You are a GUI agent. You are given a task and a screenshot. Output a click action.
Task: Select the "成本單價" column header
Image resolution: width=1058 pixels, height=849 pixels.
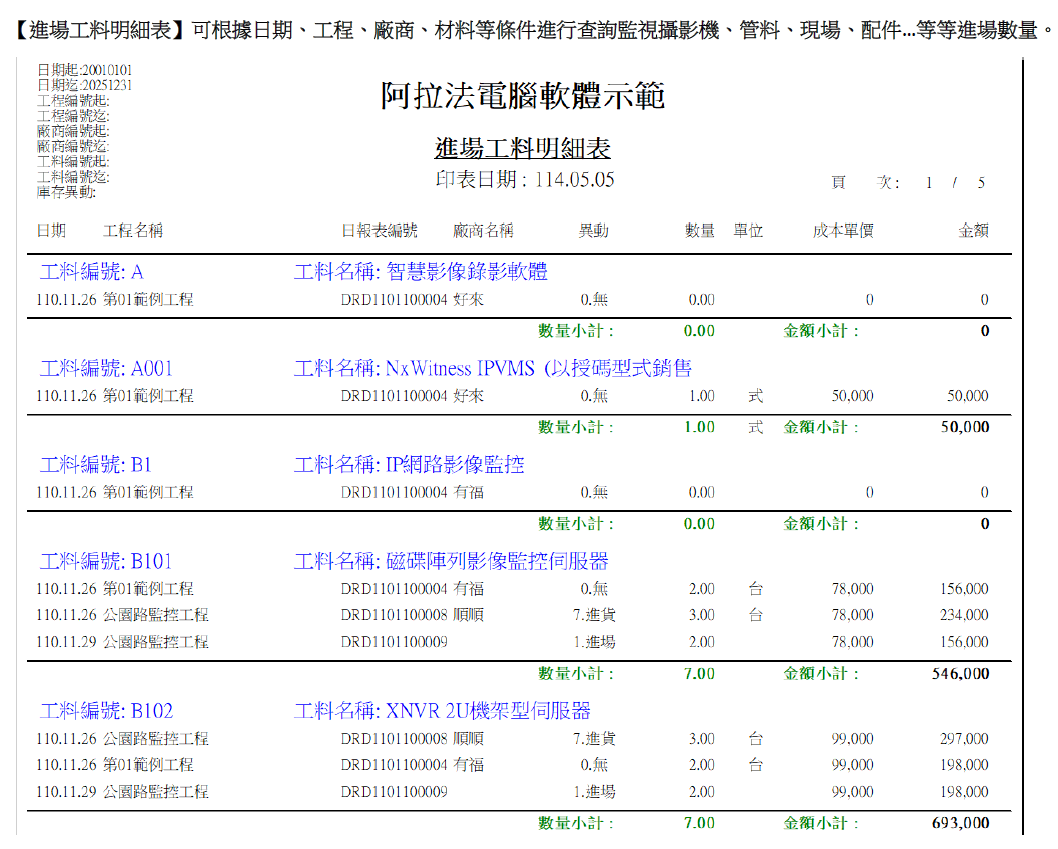click(x=843, y=231)
